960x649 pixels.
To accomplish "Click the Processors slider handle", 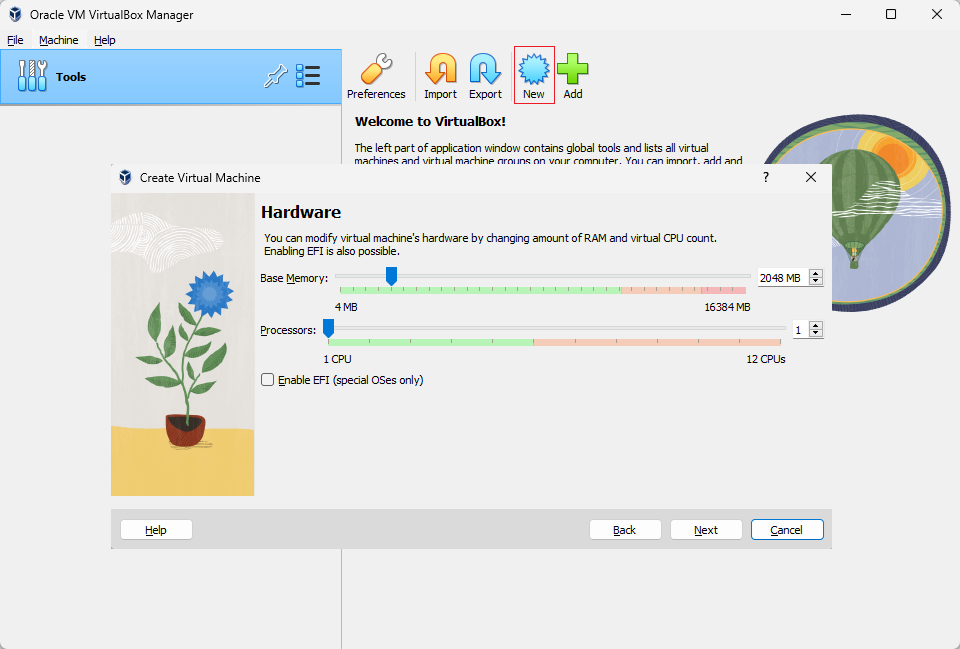I will pyautogui.click(x=328, y=328).
